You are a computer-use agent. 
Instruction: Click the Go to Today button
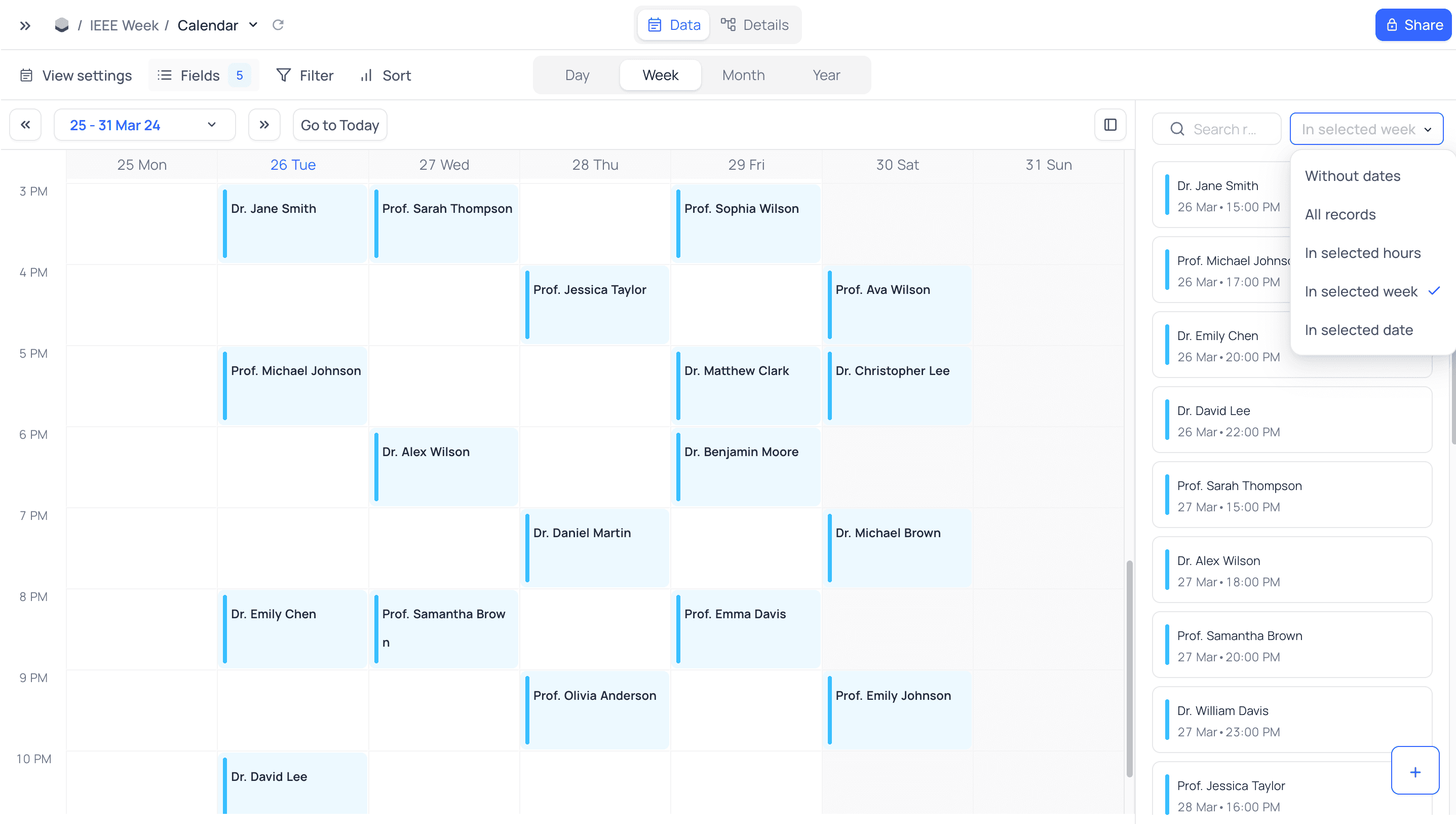click(339, 125)
